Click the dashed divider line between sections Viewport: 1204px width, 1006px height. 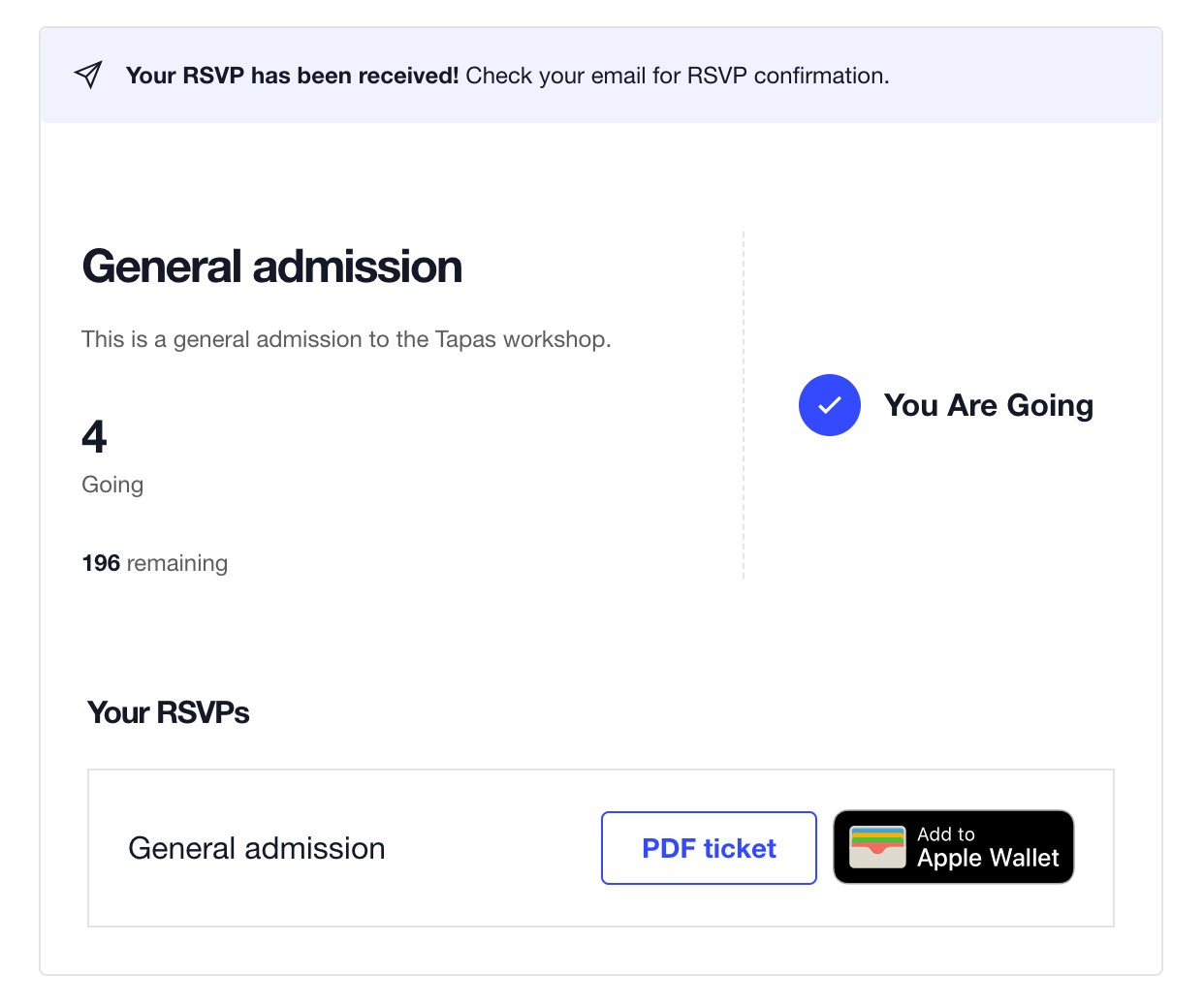click(x=743, y=404)
